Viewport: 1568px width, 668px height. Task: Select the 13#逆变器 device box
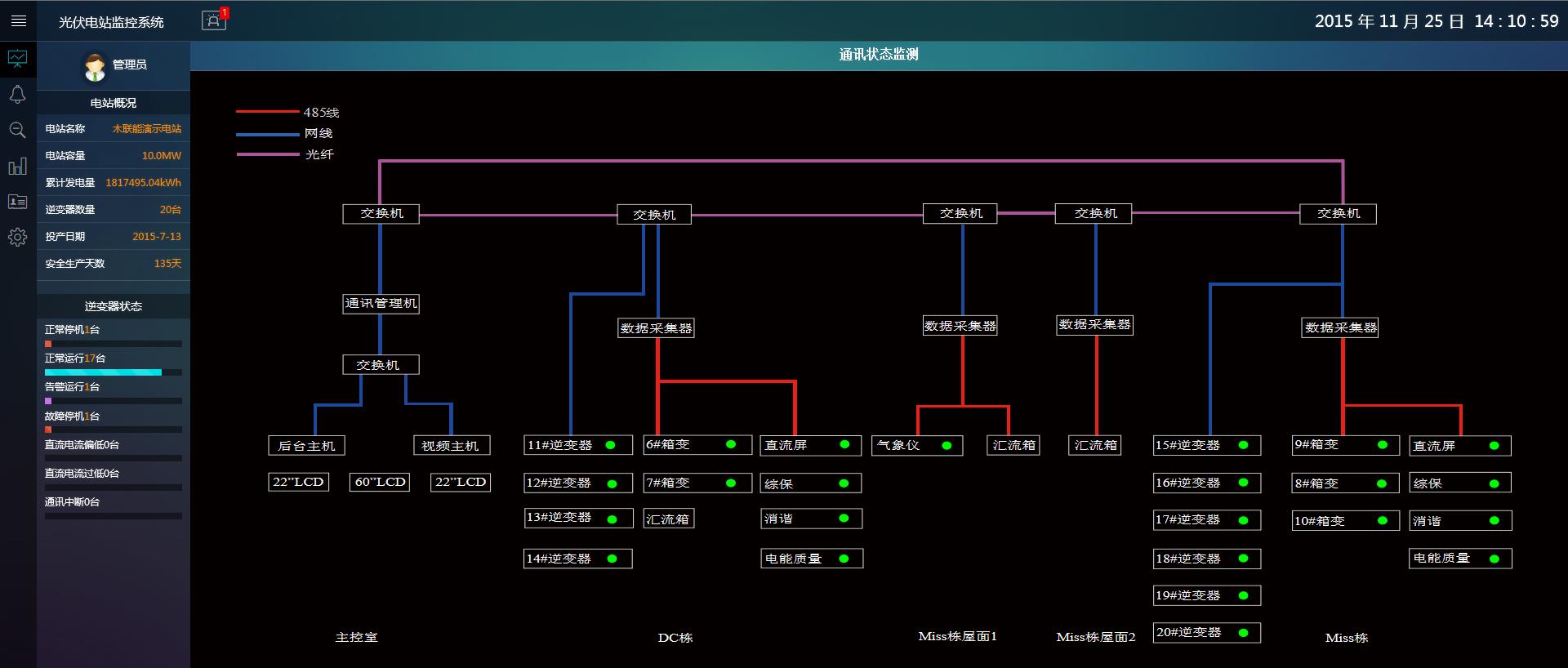pyautogui.click(x=578, y=518)
